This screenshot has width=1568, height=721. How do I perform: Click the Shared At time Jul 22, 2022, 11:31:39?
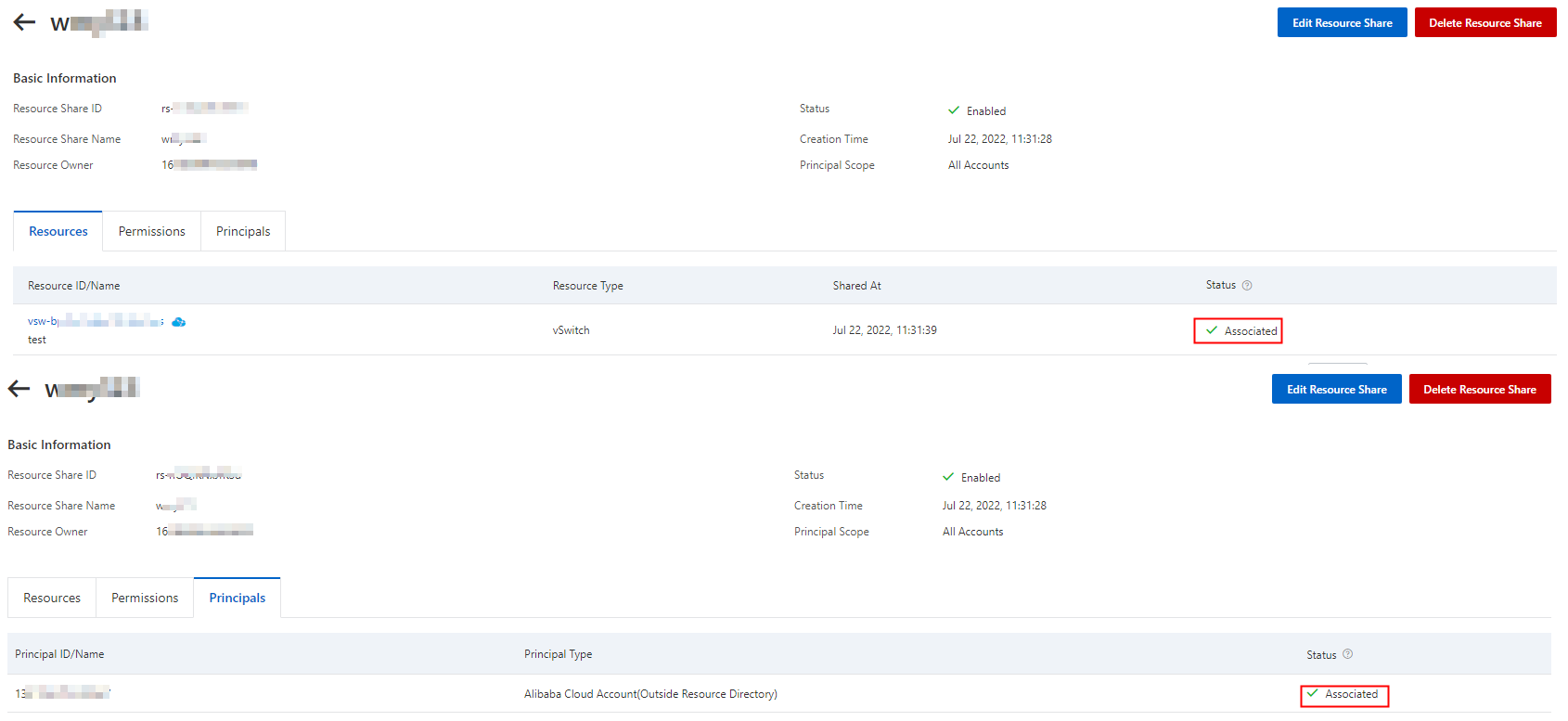pyautogui.click(x=884, y=330)
